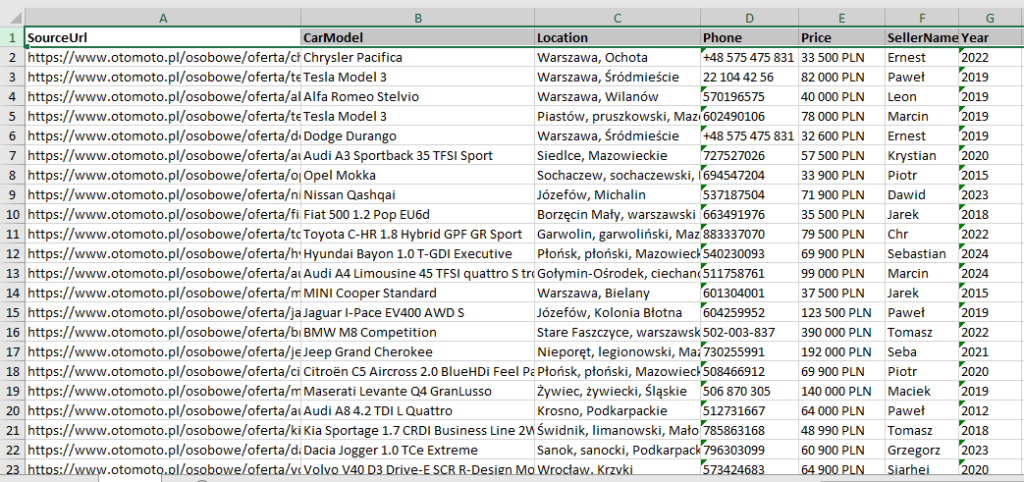Image resolution: width=1024 pixels, height=482 pixels.
Task: Click the 390 000 PLN price cell
Action: (x=840, y=332)
